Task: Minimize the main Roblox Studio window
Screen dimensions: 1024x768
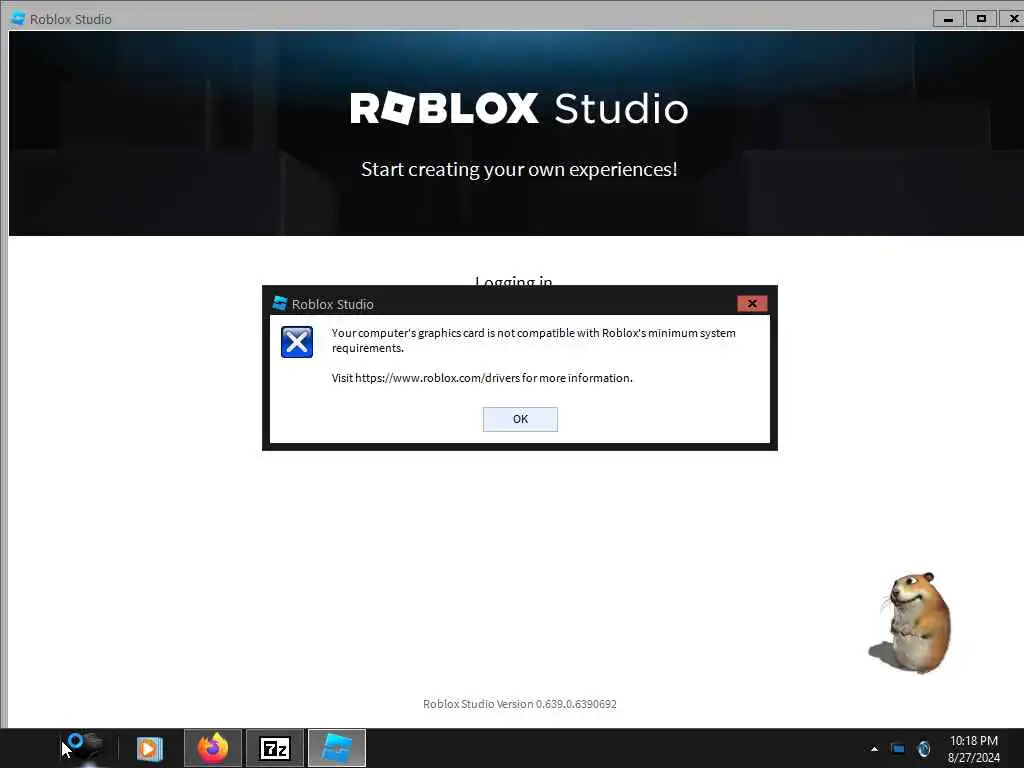Action: point(948,19)
